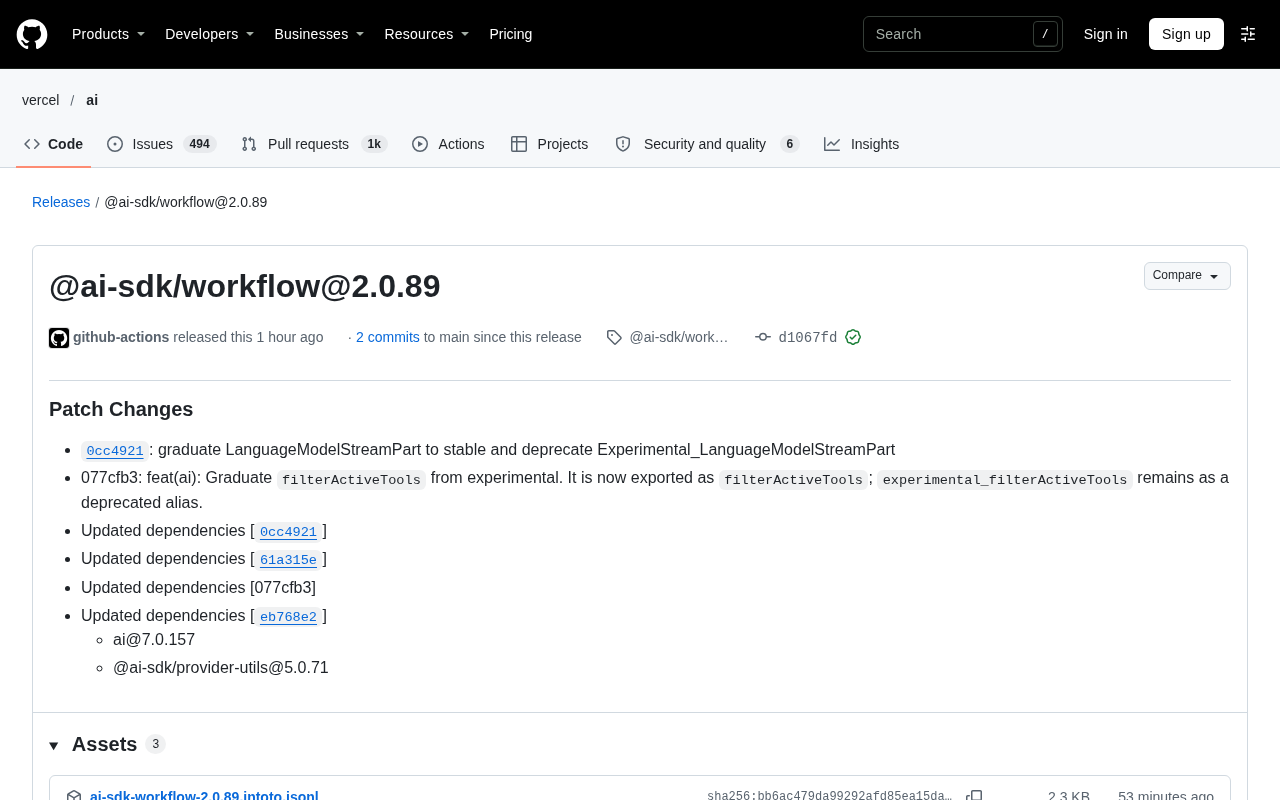Open the Actions tab
The image size is (1280, 800).
click(448, 144)
